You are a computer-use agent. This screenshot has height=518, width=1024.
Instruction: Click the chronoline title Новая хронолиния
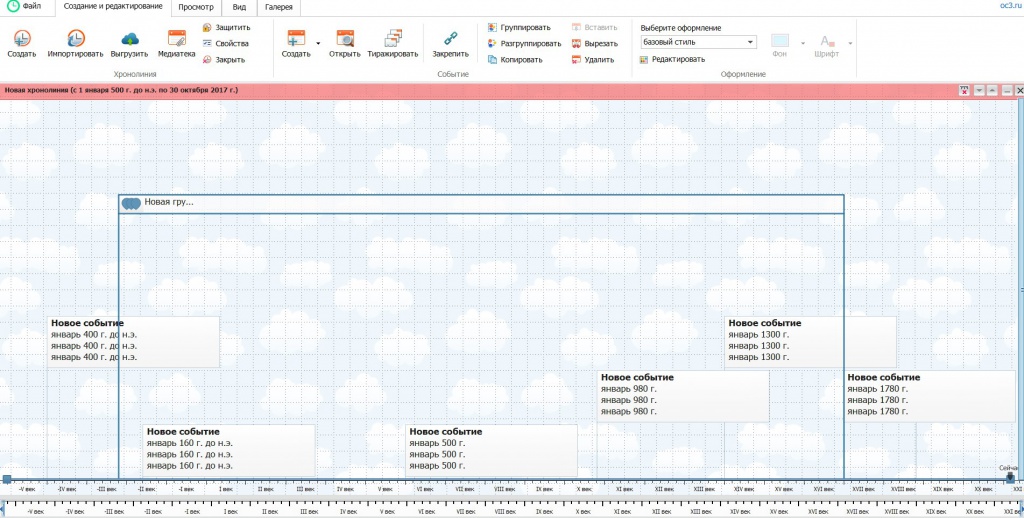(121, 90)
